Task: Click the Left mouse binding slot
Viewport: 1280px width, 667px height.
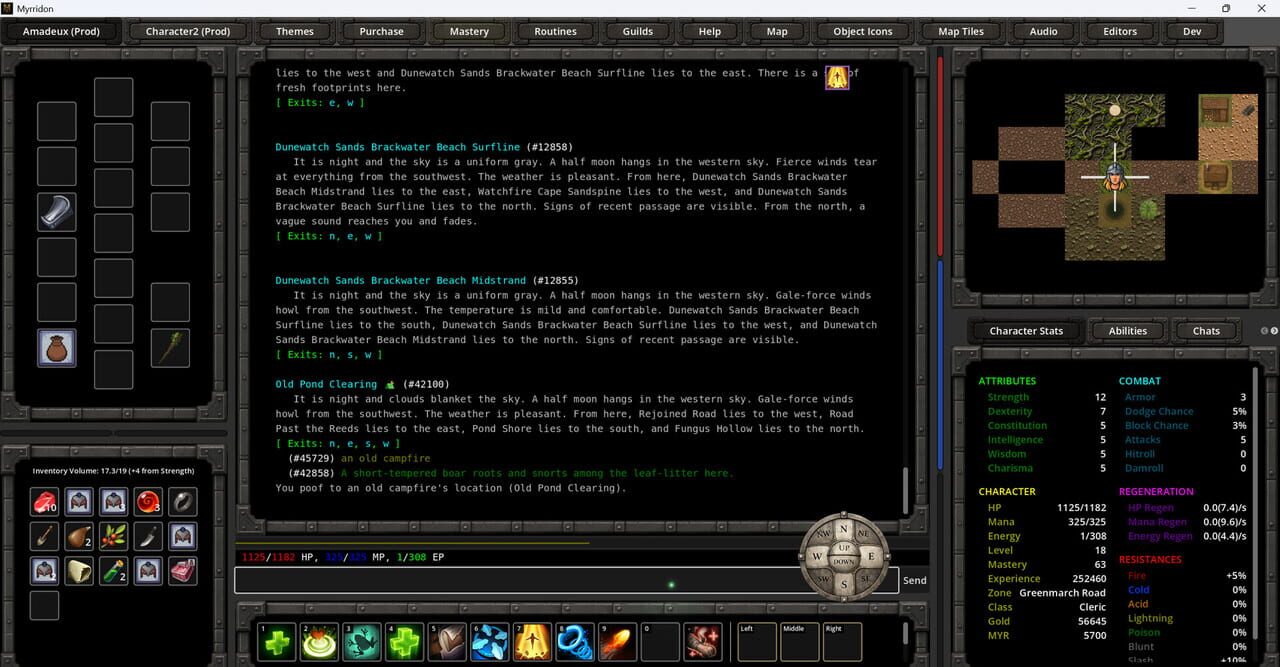Action: click(x=757, y=642)
